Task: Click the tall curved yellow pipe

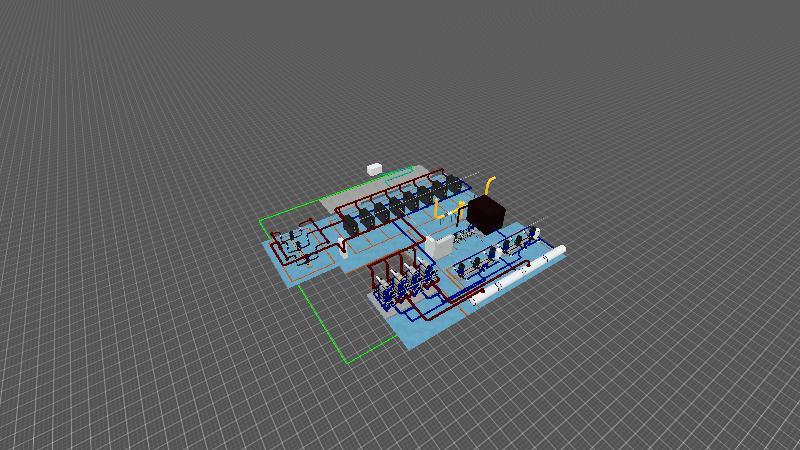Action: (x=489, y=185)
